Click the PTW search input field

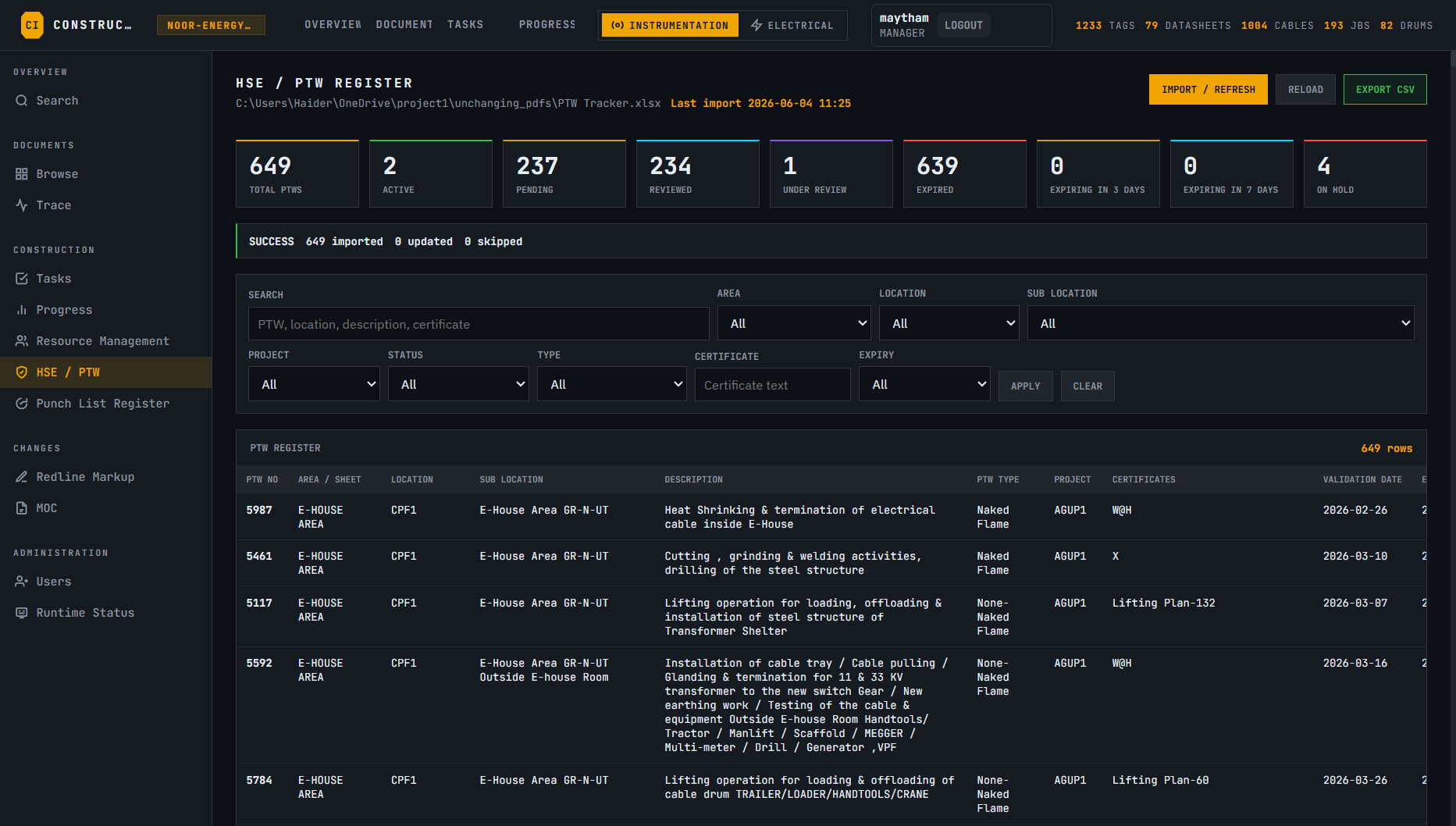tap(479, 324)
